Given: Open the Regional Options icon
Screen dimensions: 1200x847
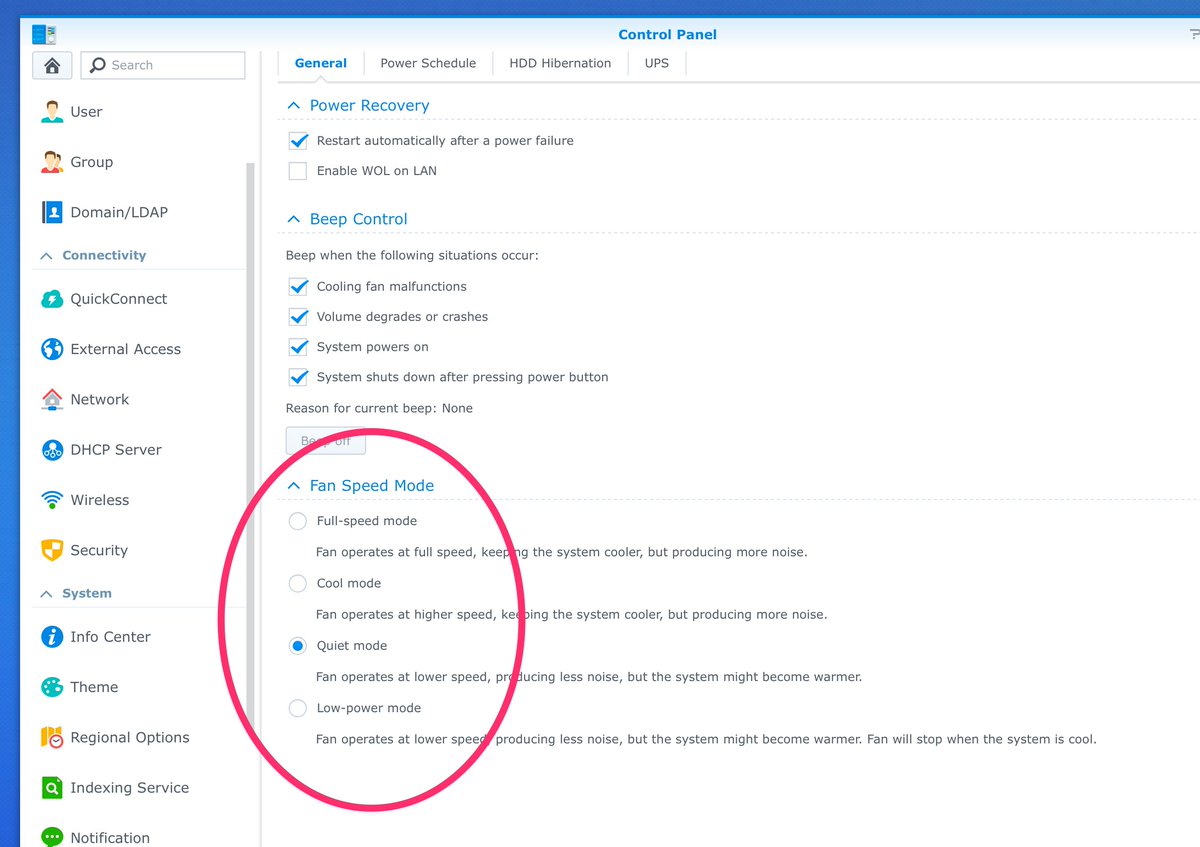Looking at the screenshot, I should 52,737.
